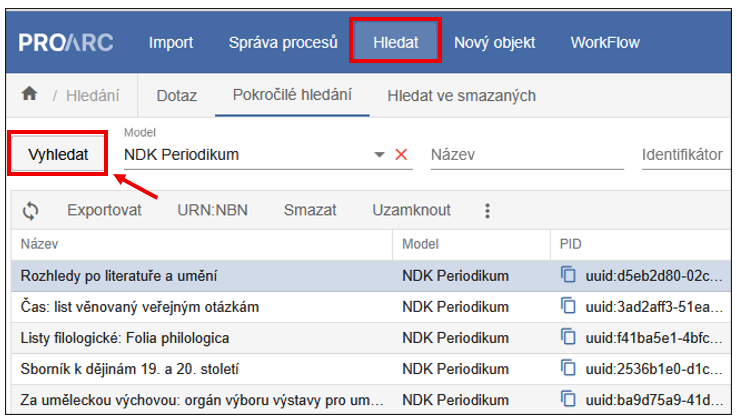Sort by the Název column header
The image size is (737, 418).
coord(40,243)
